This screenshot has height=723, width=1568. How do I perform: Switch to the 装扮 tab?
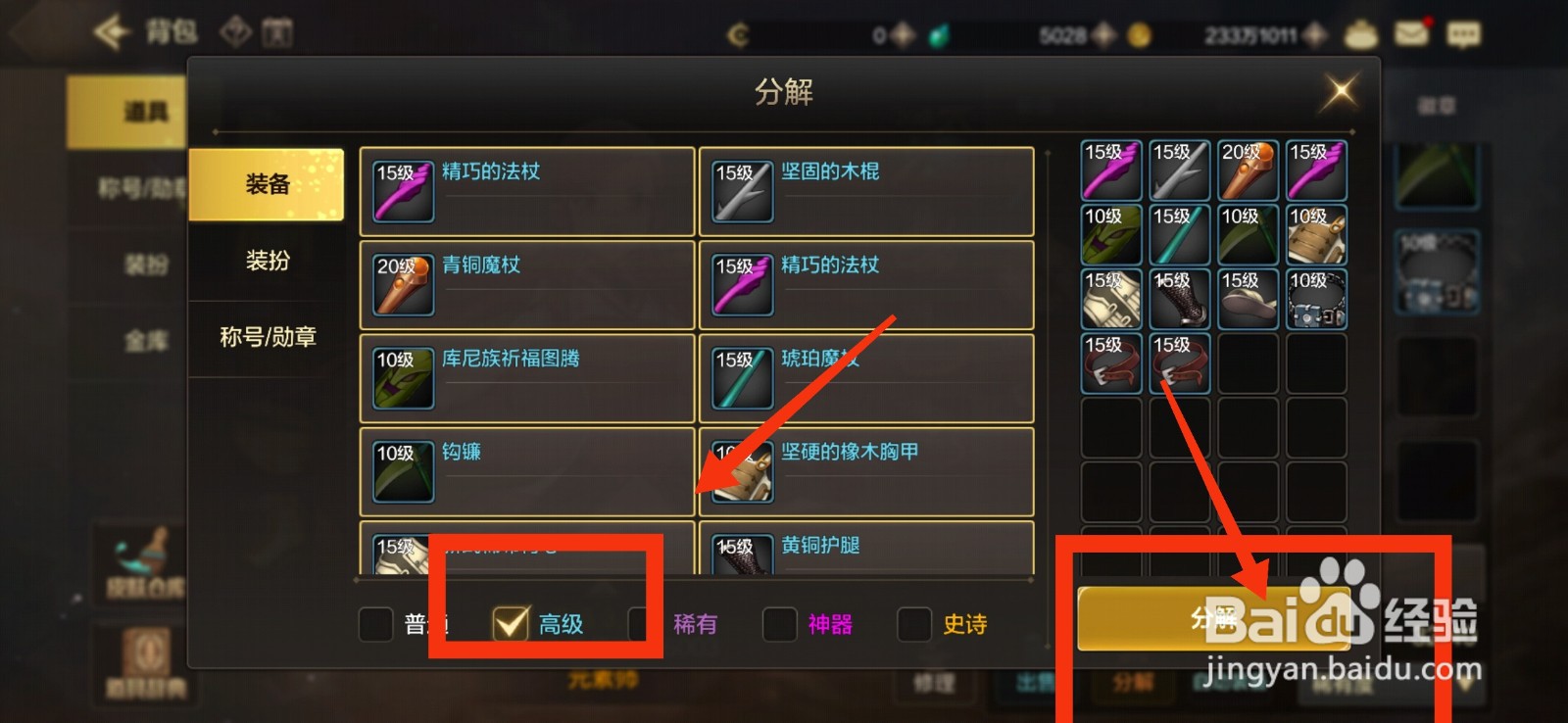(267, 261)
